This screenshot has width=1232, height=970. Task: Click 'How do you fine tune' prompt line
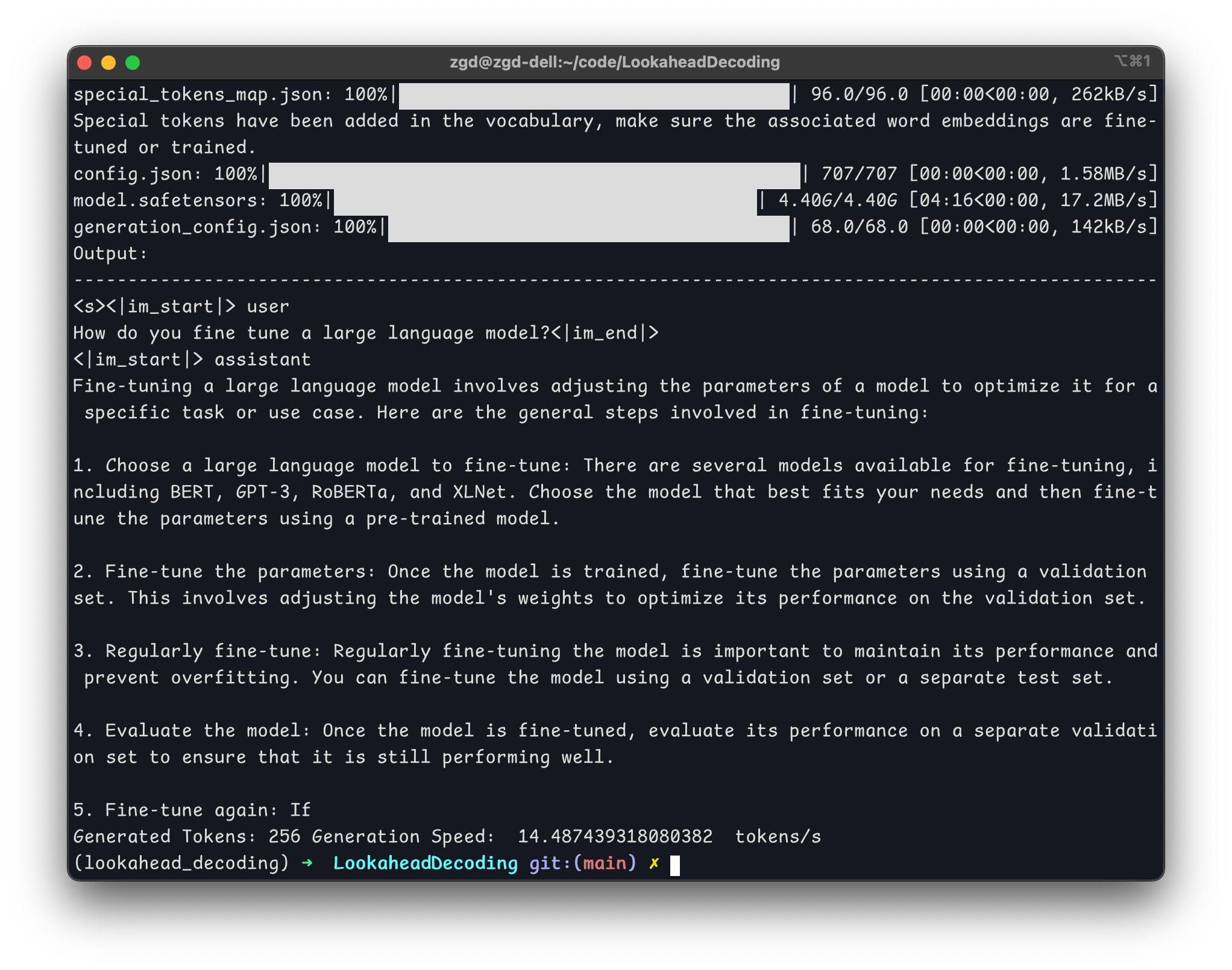(366, 333)
